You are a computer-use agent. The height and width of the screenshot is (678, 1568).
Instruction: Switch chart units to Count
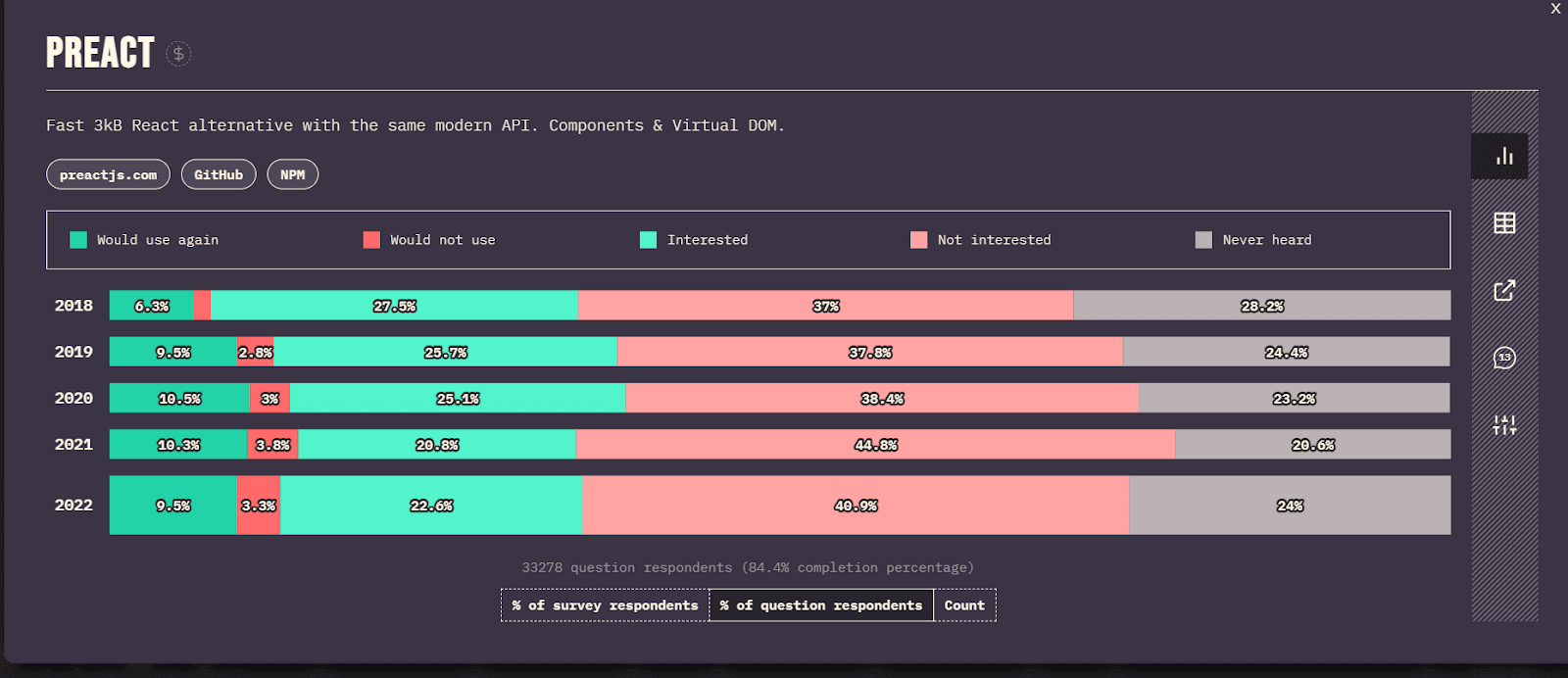(x=964, y=605)
